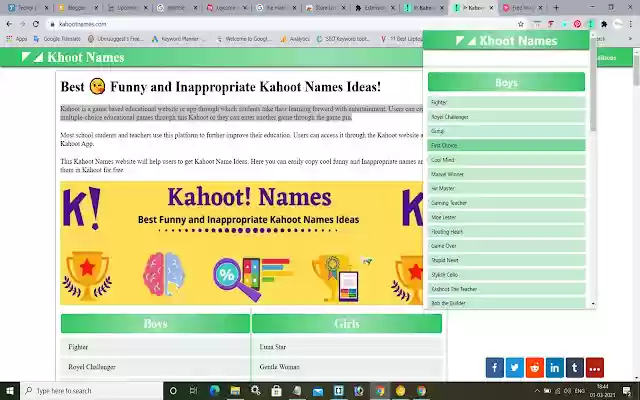Select Stupid Newt in popup list

pyautogui.click(x=507, y=260)
